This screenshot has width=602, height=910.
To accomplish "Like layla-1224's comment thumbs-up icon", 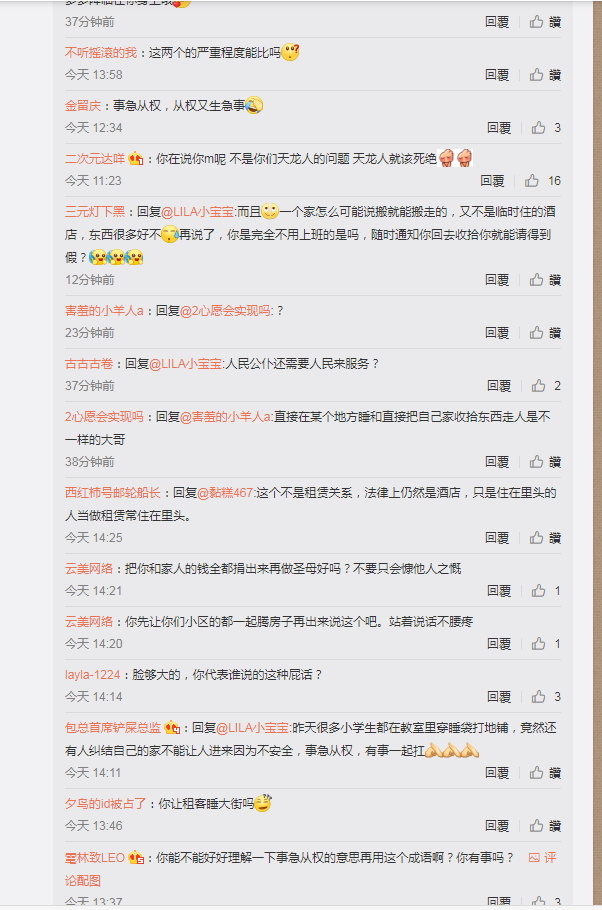I will tap(539, 696).
